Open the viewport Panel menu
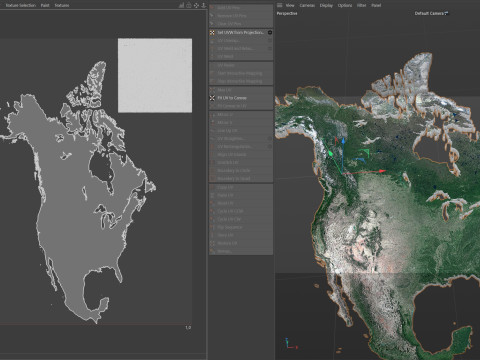Image resolution: width=480 pixels, height=360 pixels. [376, 5]
